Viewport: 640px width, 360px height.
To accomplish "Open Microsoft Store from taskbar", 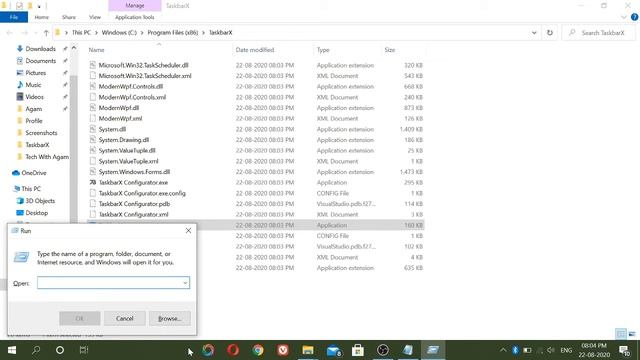I will [358, 350].
